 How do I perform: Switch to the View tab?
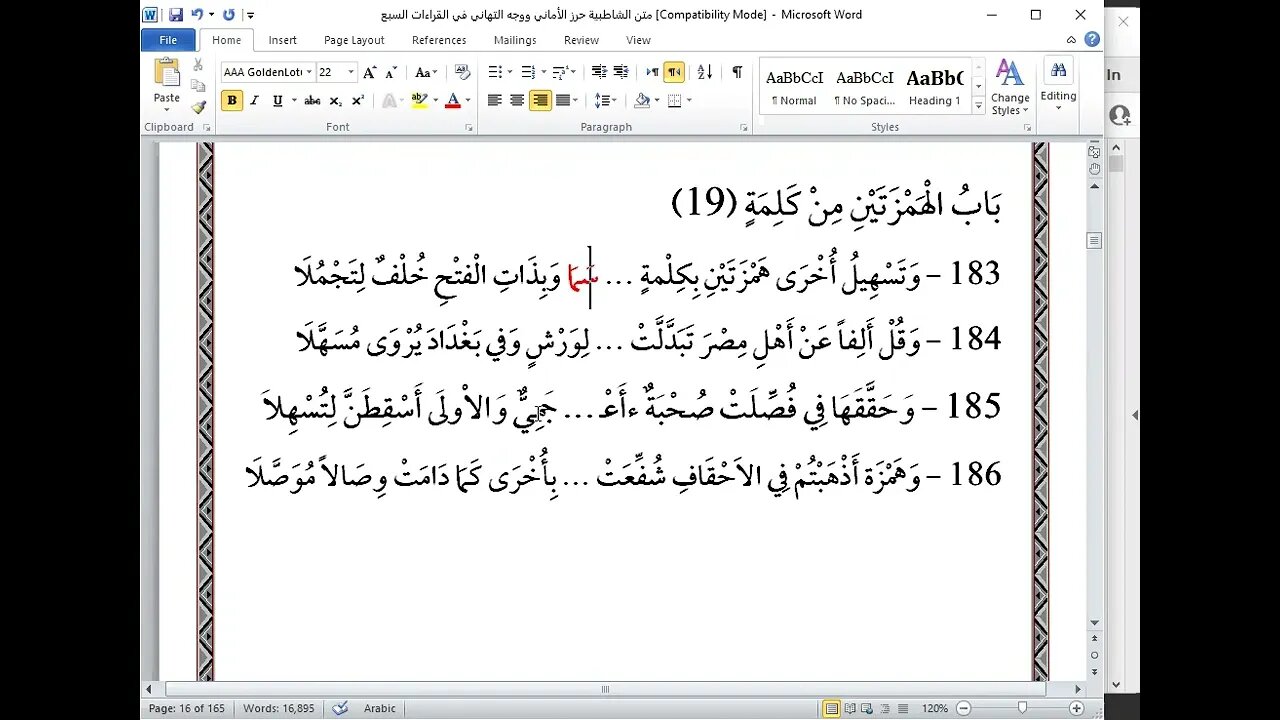pyautogui.click(x=638, y=40)
